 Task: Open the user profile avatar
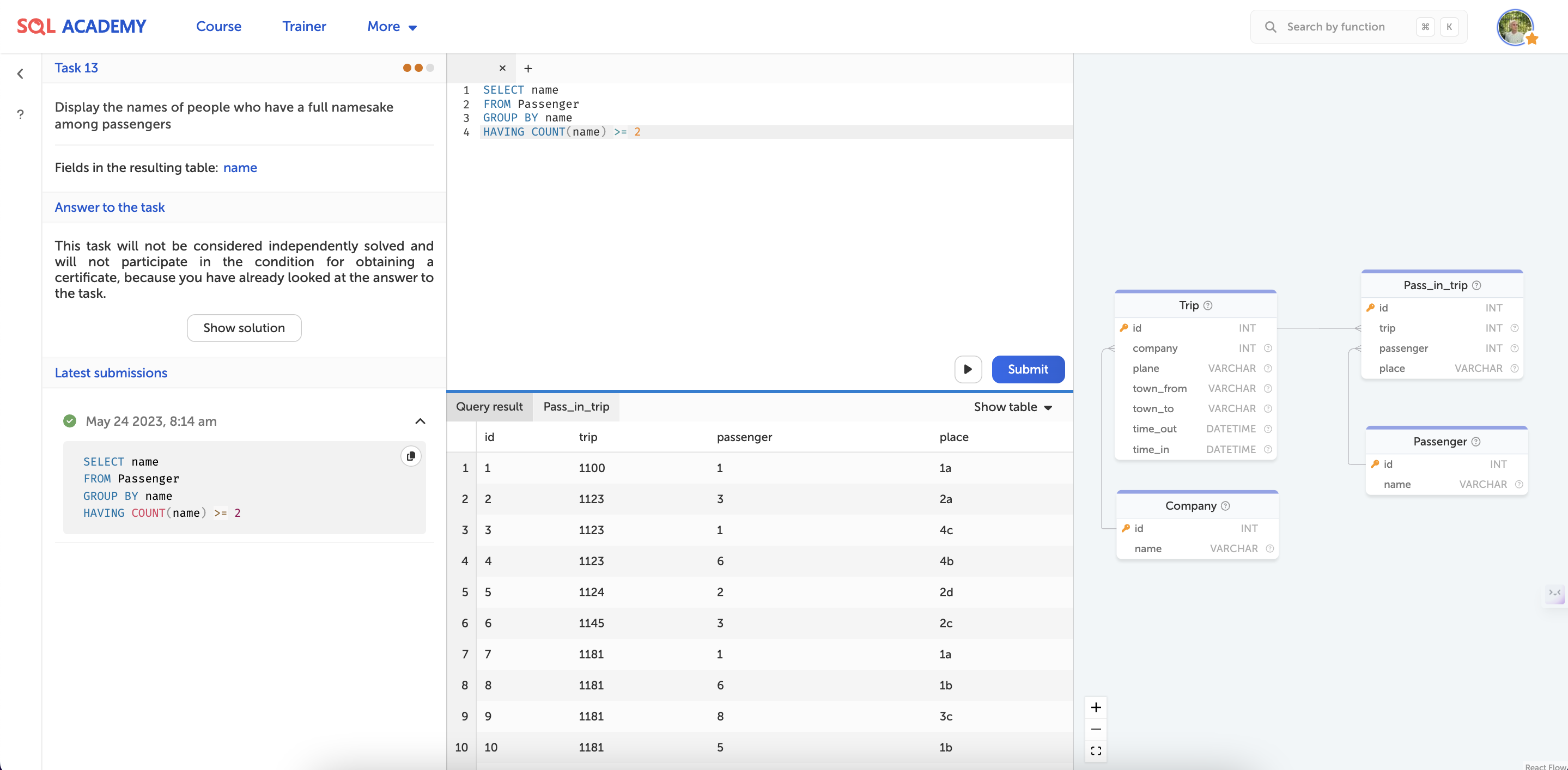(1515, 27)
